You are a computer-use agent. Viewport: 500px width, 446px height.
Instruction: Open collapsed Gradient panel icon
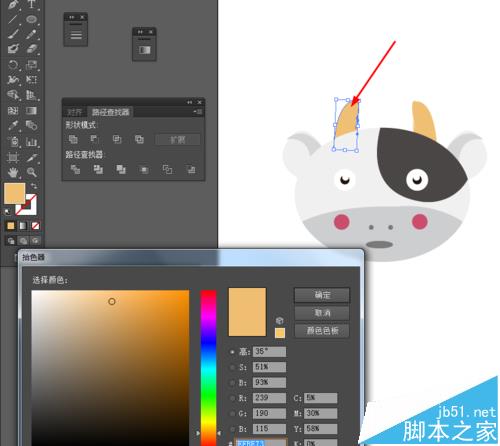144,50
